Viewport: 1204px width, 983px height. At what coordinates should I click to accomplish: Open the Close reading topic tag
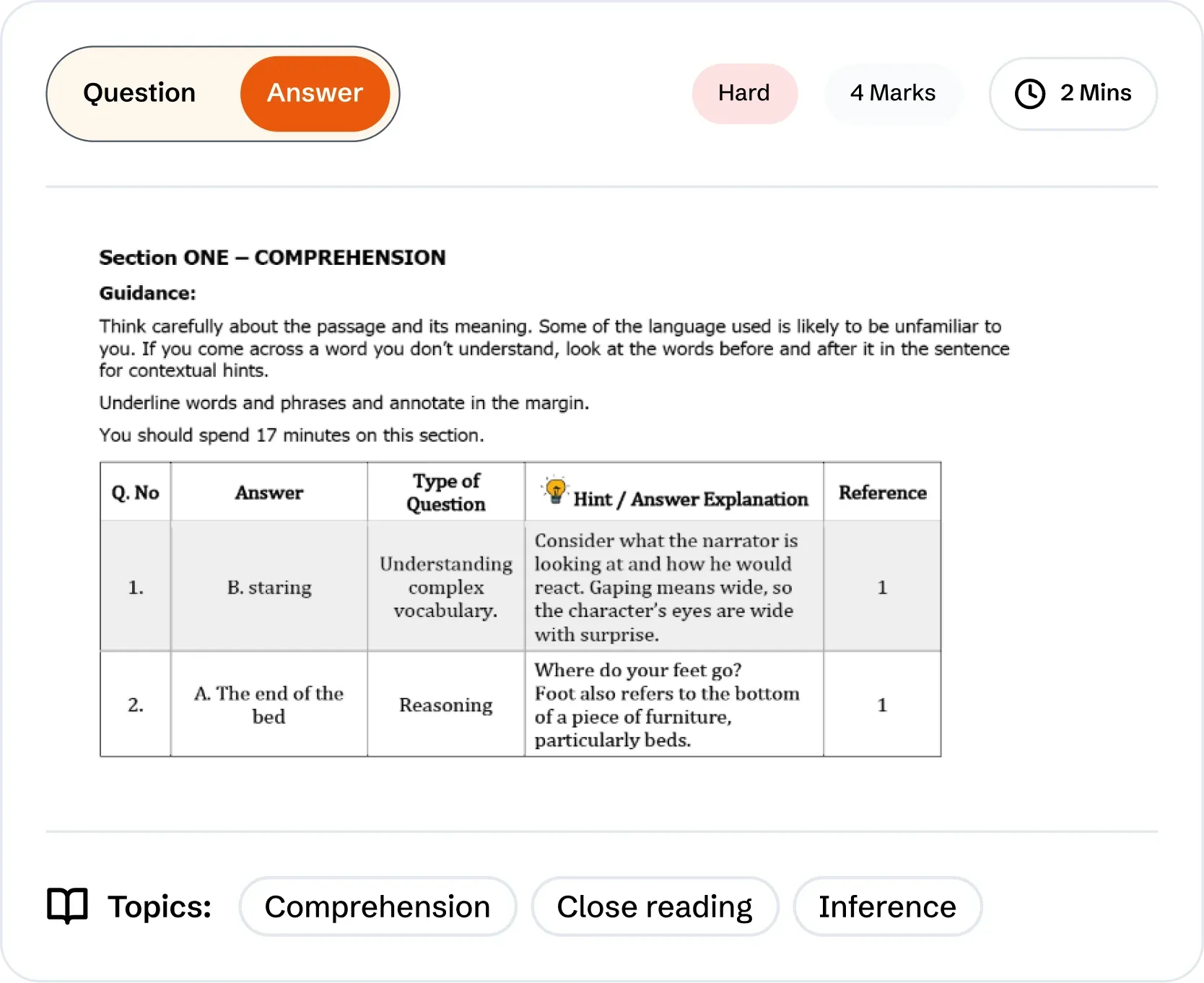[x=655, y=906]
